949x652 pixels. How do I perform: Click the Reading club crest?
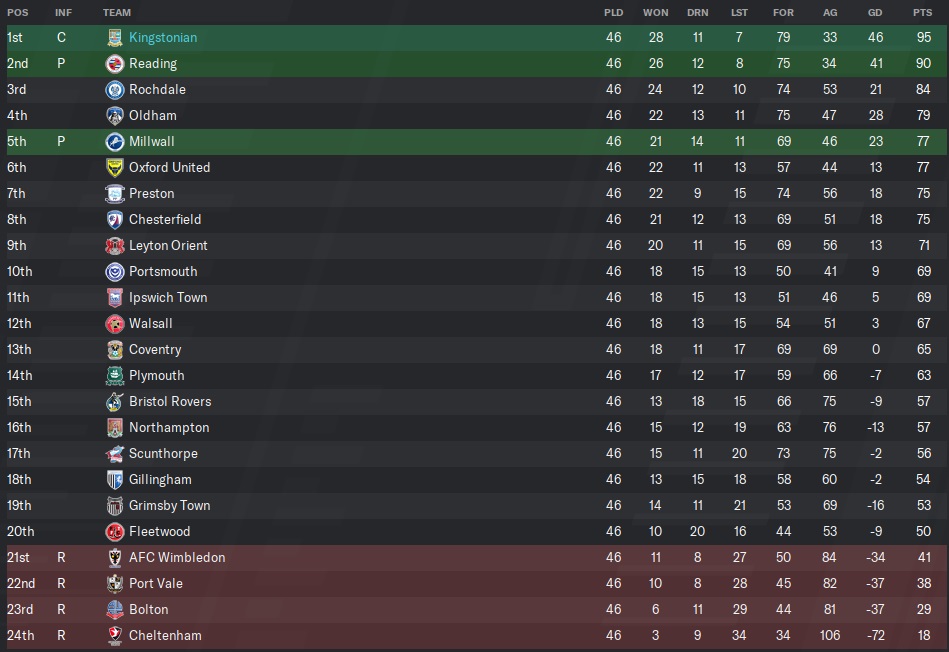(115, 64)
